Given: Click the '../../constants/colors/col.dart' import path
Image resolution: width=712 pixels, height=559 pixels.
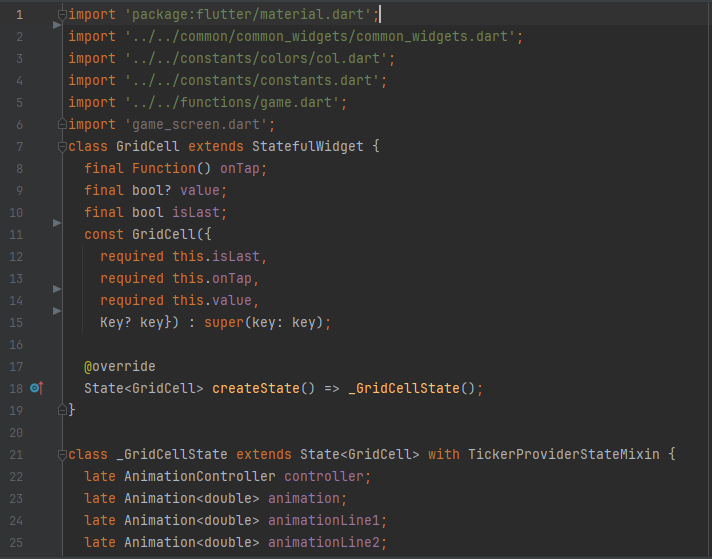Looking at the screenshot, I should pos(256,59).
